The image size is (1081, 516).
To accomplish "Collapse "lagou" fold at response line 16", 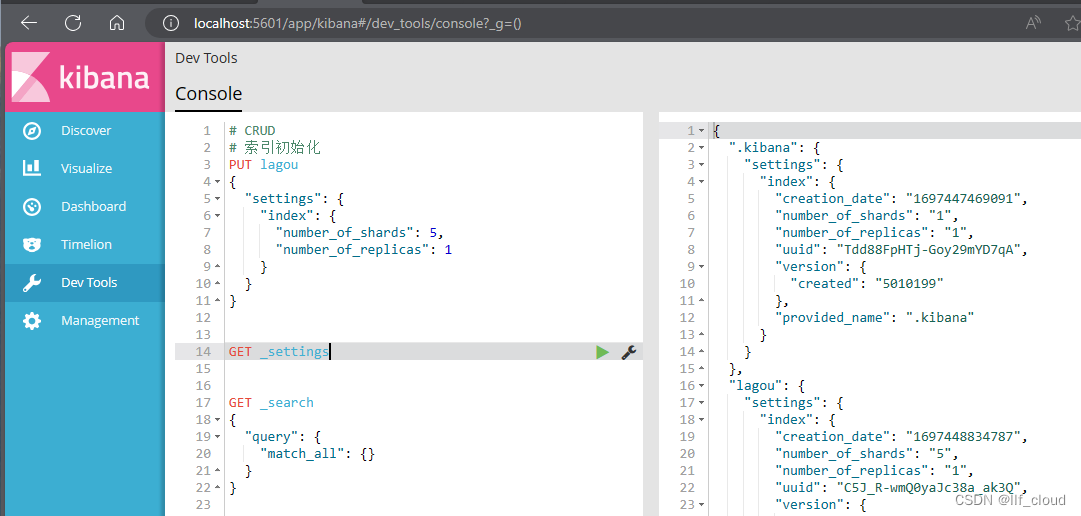I will pos(701,386).
